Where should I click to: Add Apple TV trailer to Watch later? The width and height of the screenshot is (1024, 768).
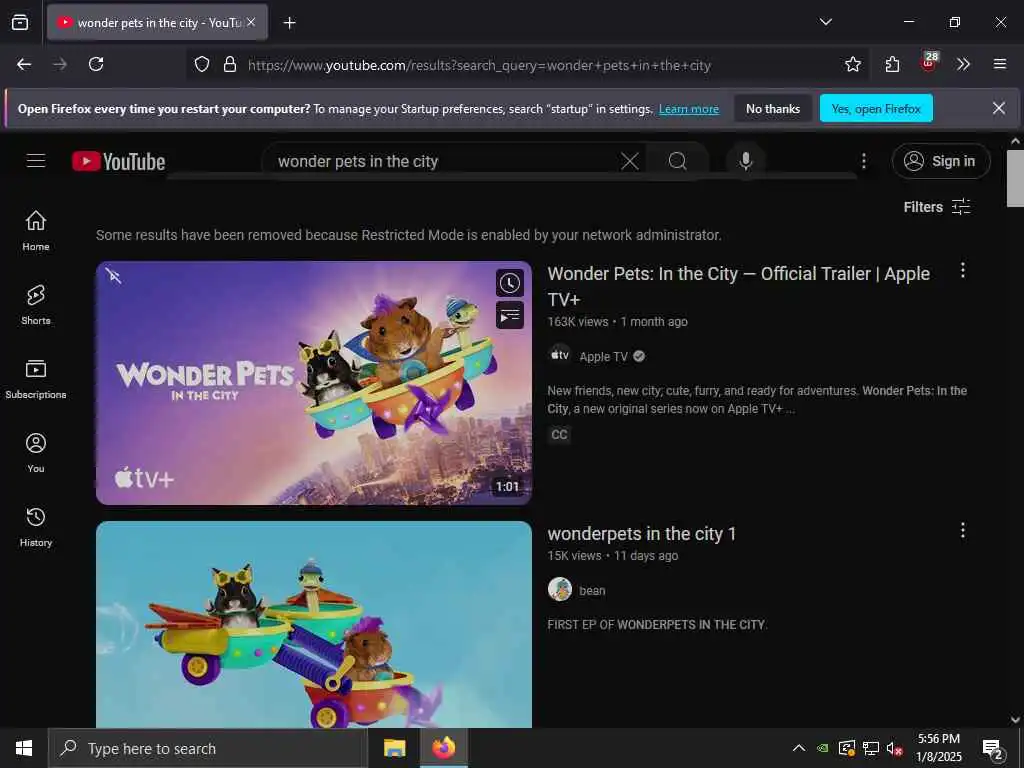[509, 283]
